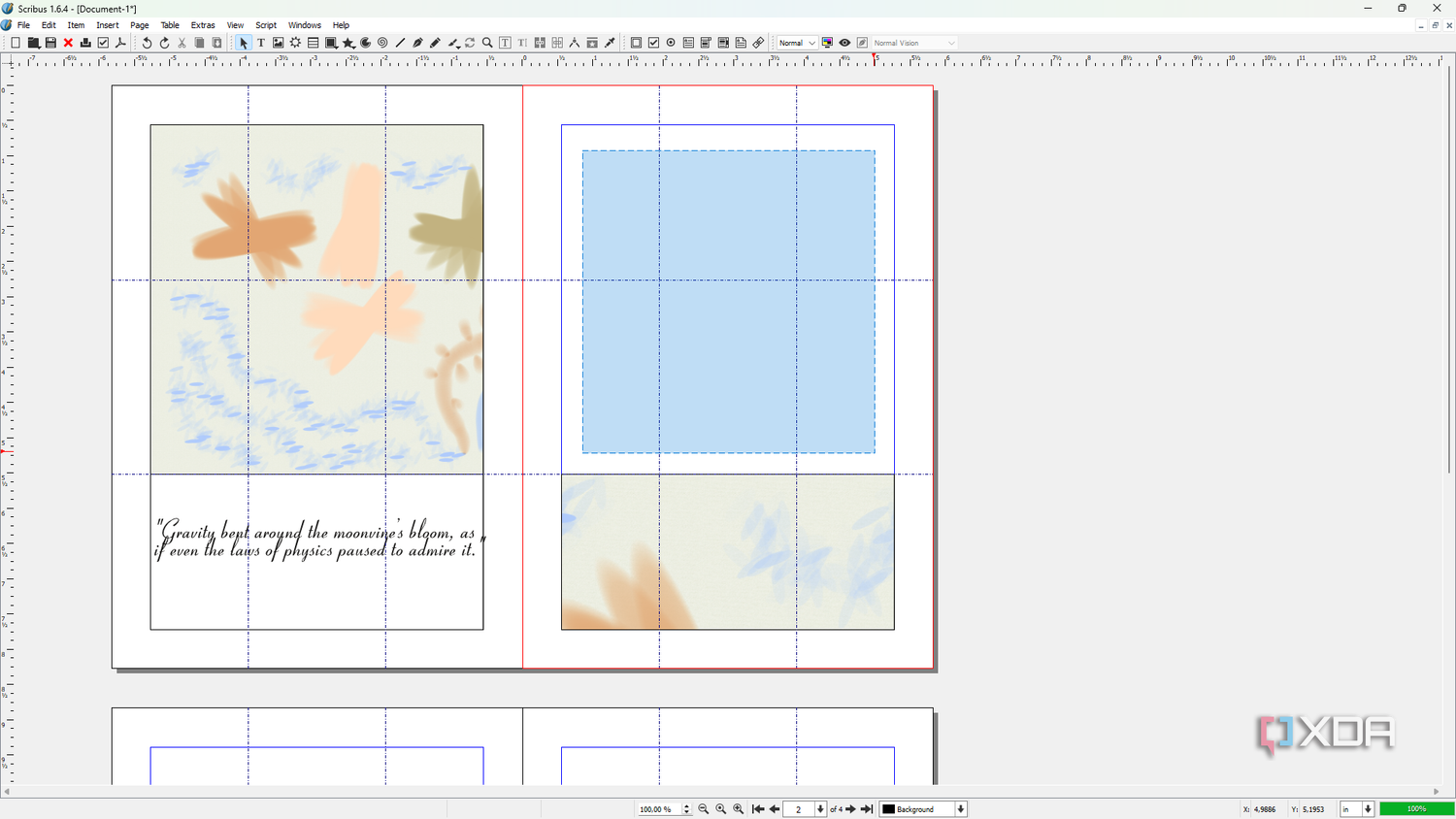
Task: Open the Script menu
Action: click(x=266, y=25)
